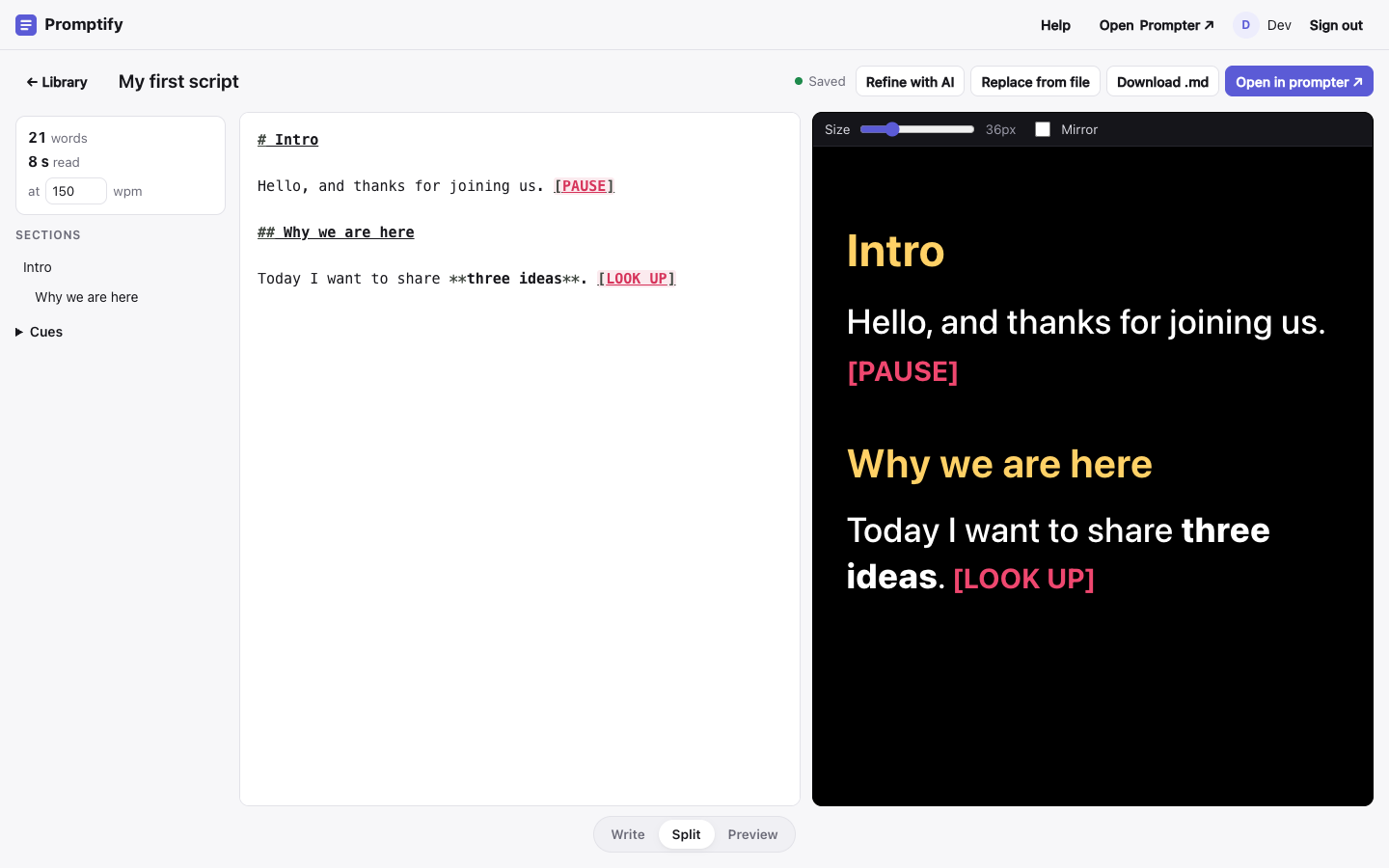The image size is (1389, 868).
Task: Click the Refine with AI button
Action: tap(910, 82)
